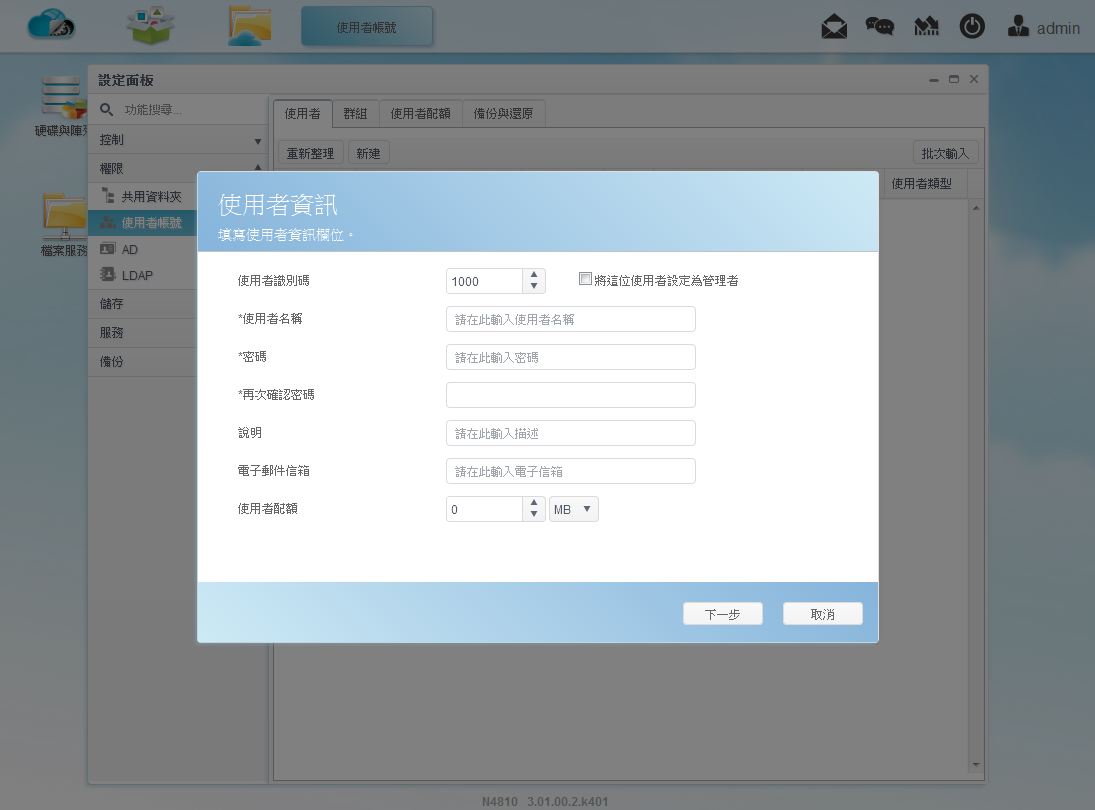Focus the 使用者名稱 input field
The width and height of the screenshot is (1095, 810).
coord(571,319)
